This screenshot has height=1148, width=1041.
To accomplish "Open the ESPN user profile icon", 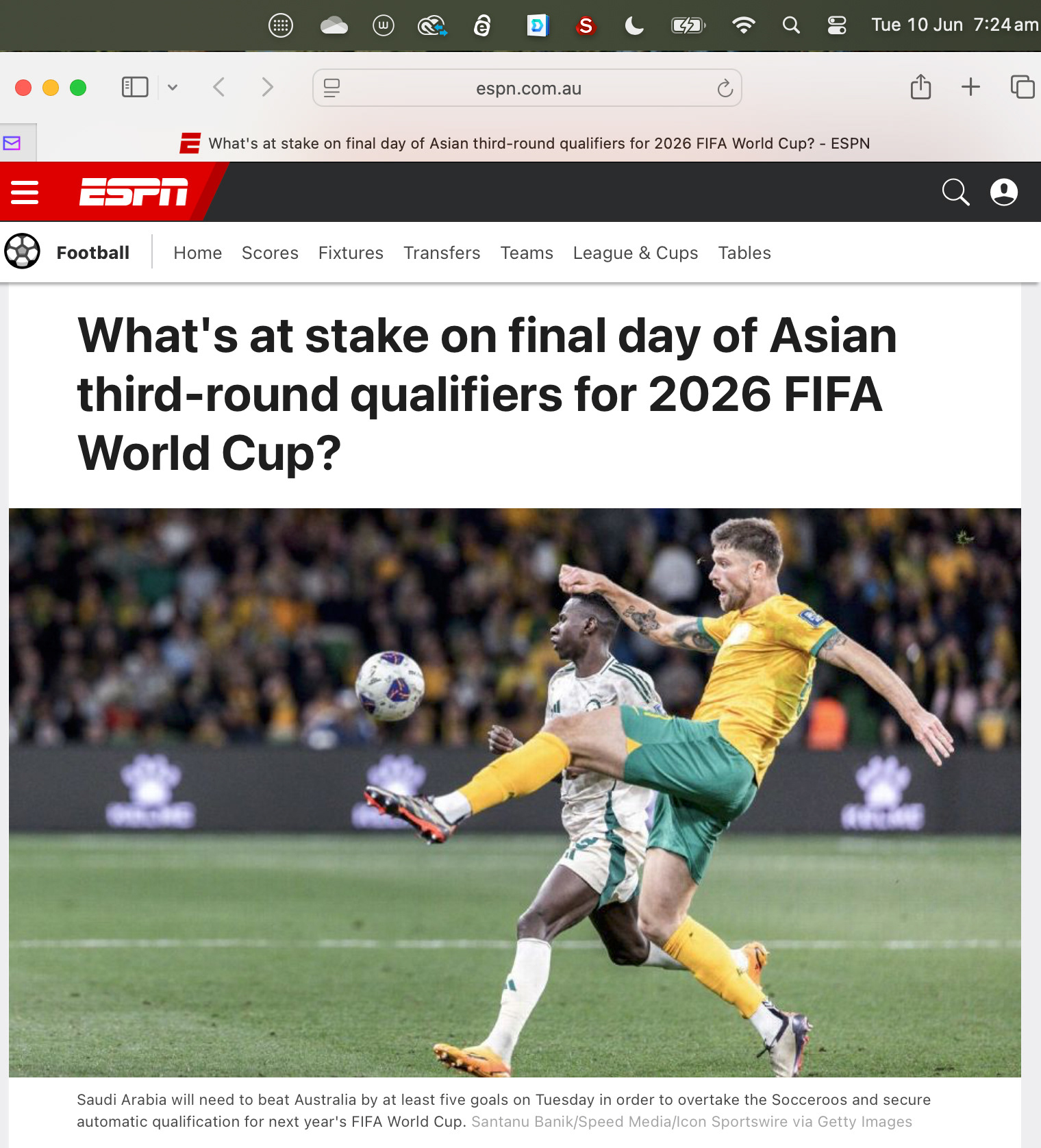I will 1004,192.
